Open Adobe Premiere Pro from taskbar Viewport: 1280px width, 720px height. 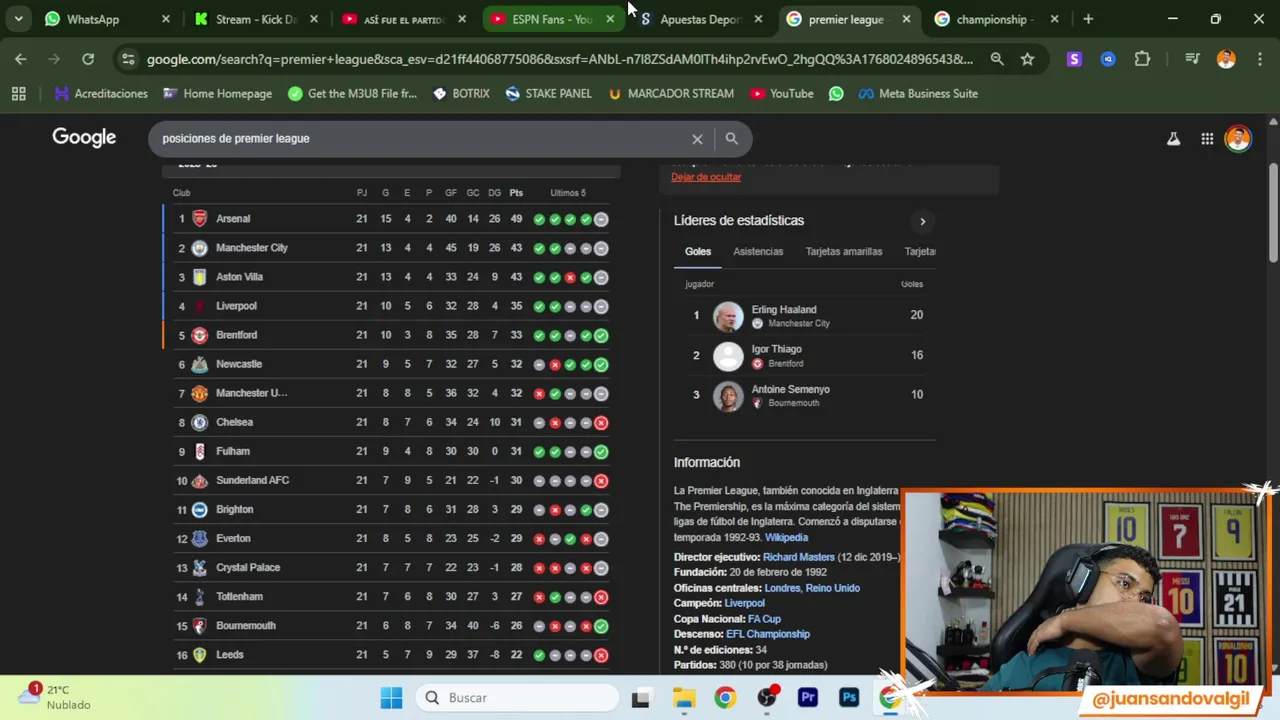[807, 697]
